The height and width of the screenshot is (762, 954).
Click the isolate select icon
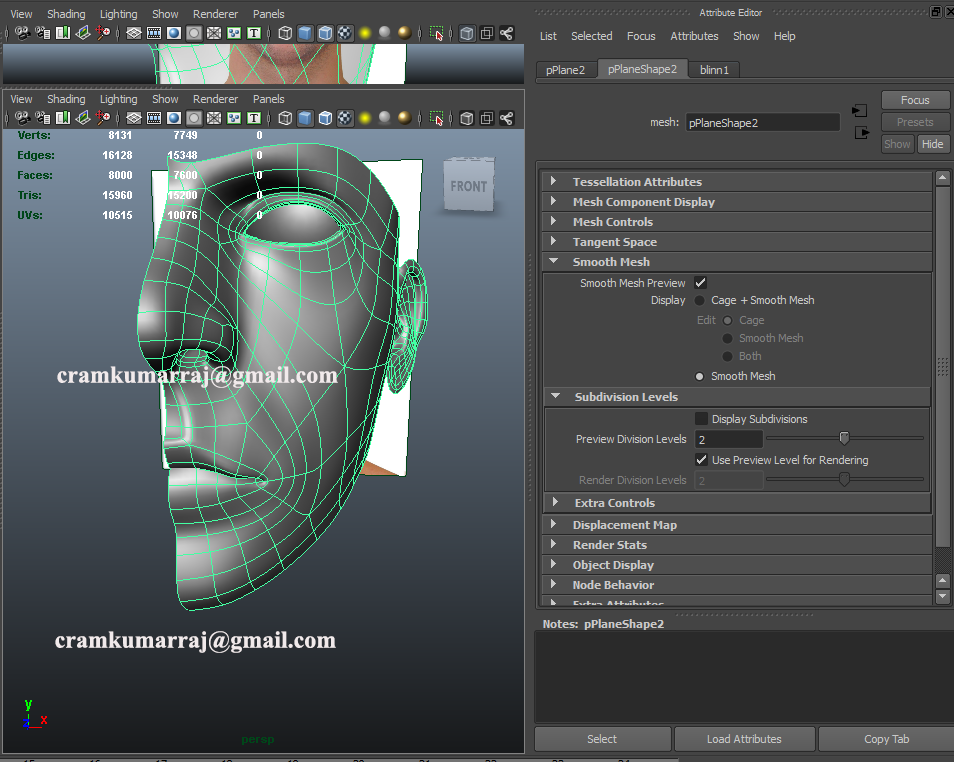coord(437,119)
